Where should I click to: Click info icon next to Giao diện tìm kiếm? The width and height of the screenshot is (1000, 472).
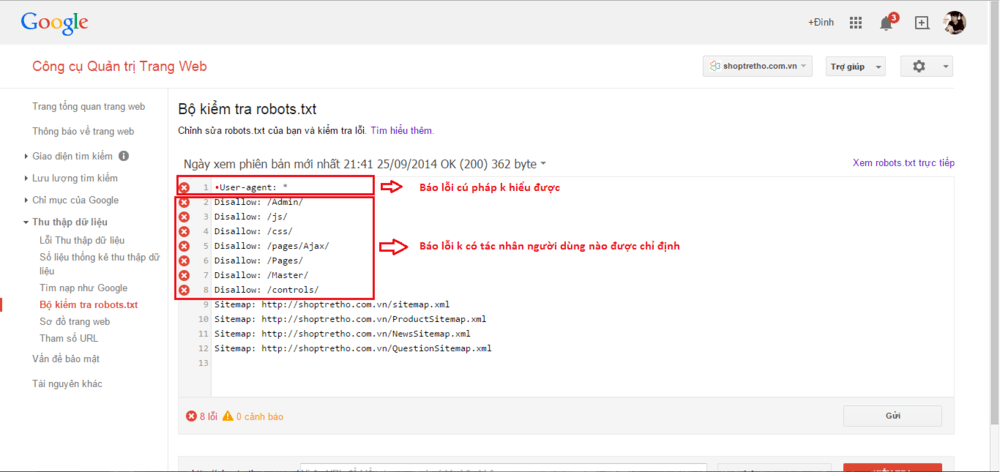point(124,156)
